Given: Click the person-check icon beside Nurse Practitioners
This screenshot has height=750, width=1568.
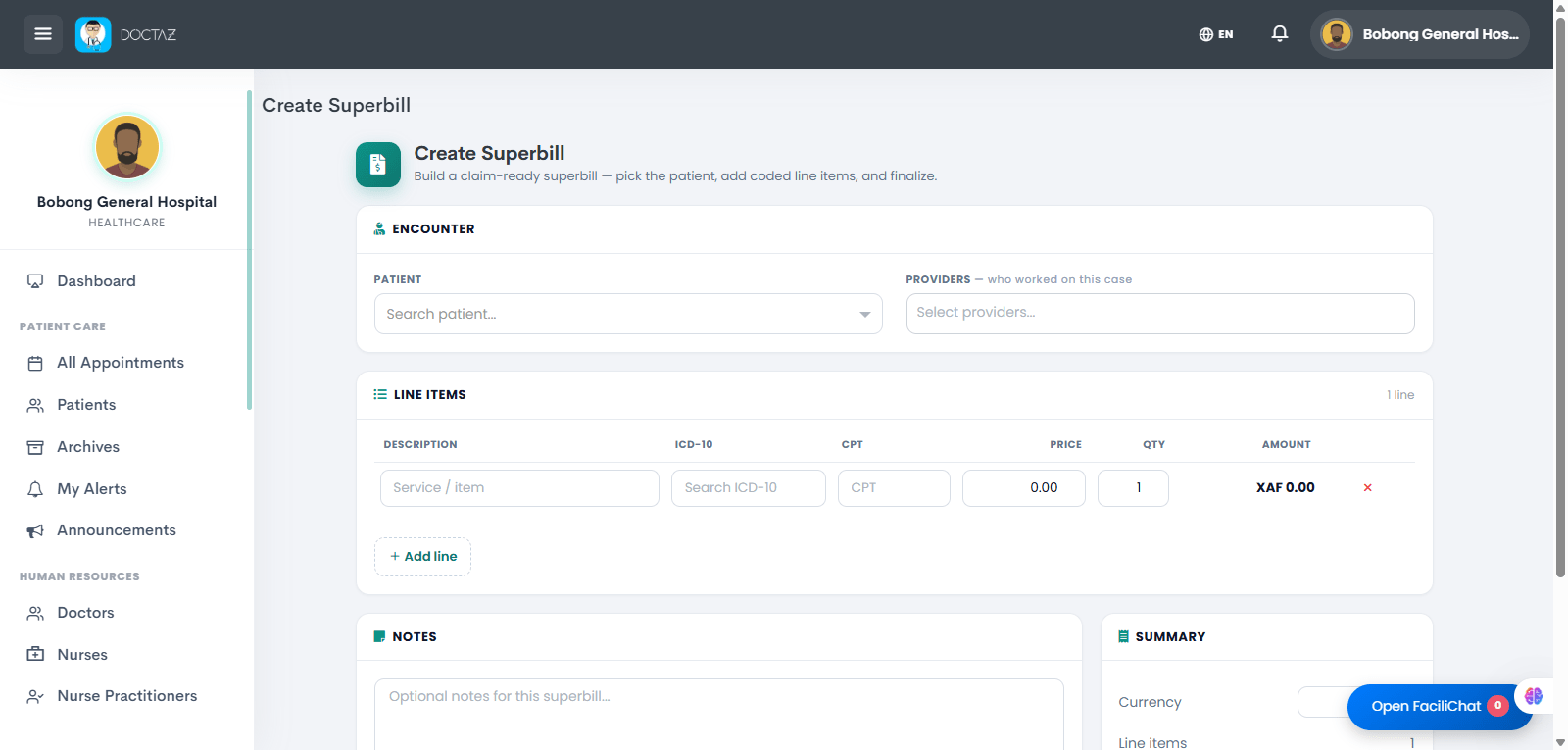Looking at the screenshot, I should tap(35, 696).
